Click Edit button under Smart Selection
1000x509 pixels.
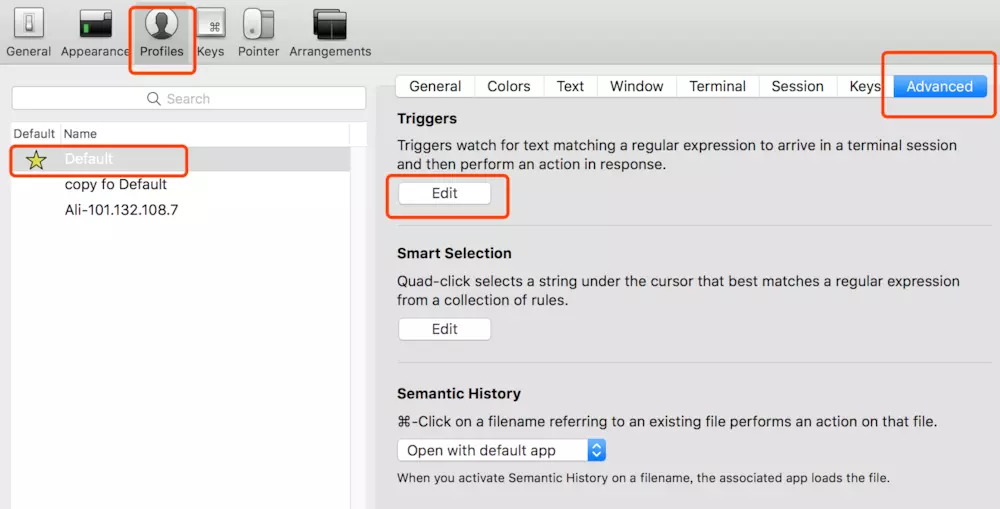445,329
